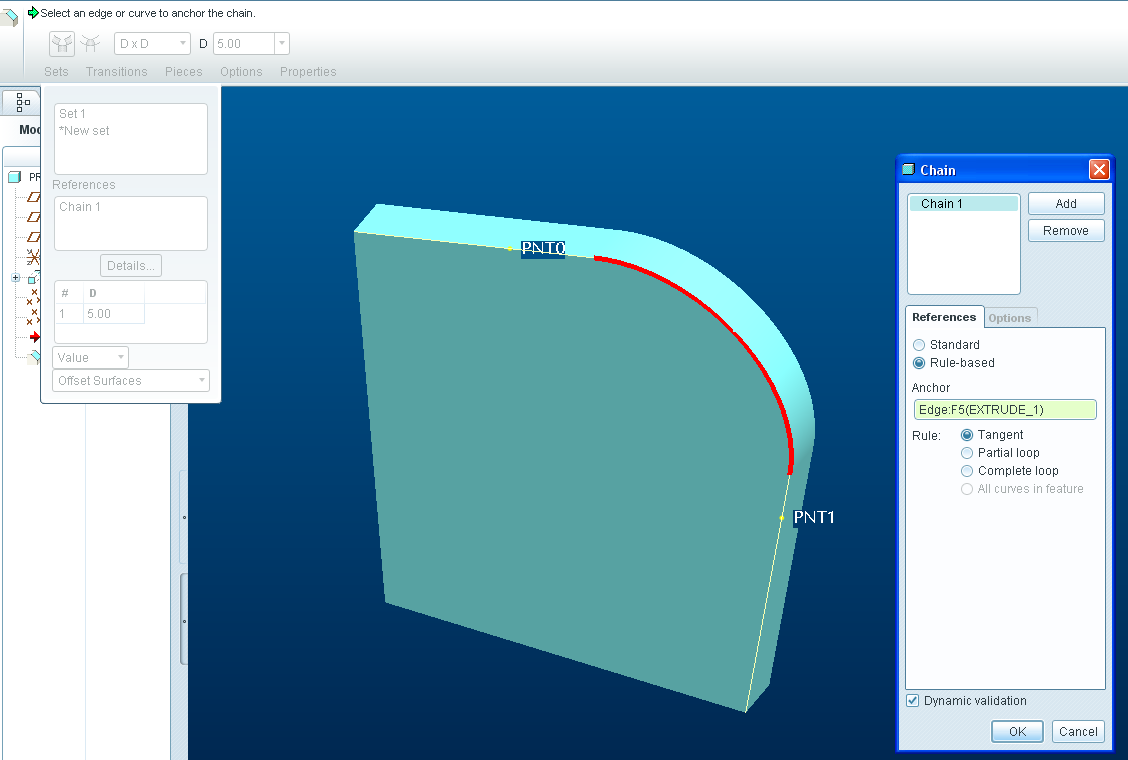1128x760 pixels.
Task: Select PNT1 datum point in the viewport
Action: (x=782, y=517)
